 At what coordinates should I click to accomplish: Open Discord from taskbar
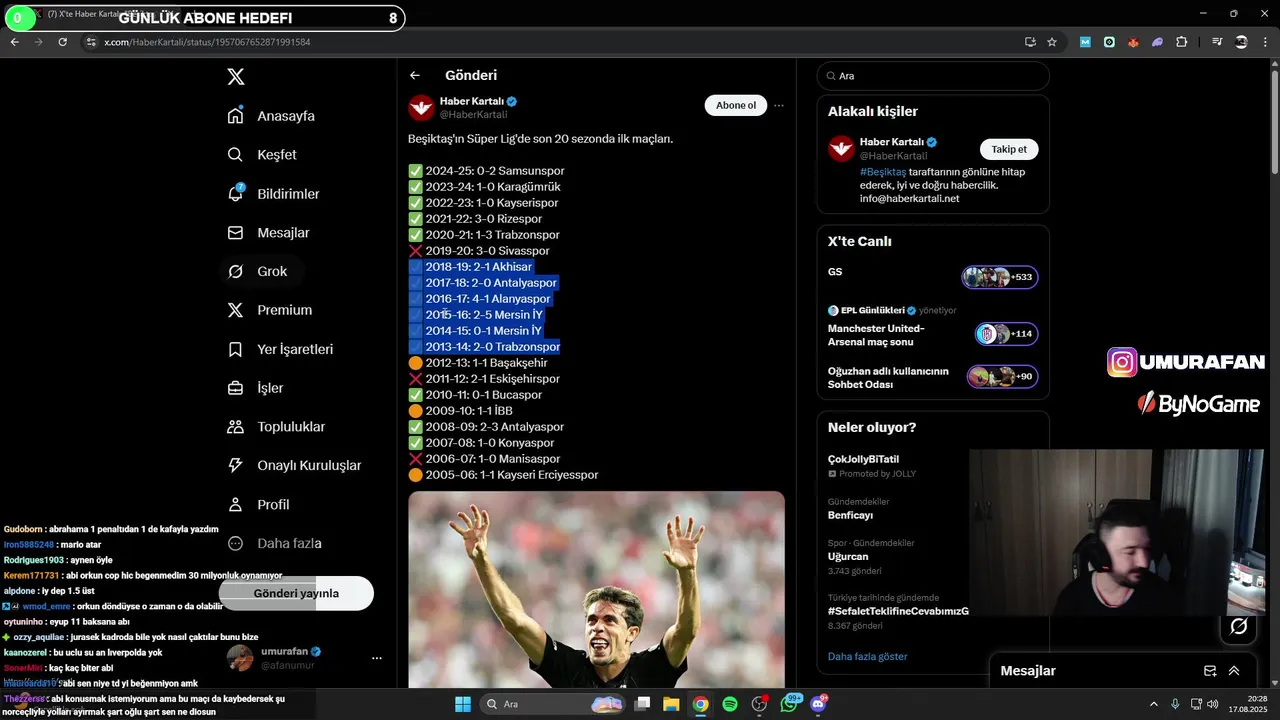(819, 704)
